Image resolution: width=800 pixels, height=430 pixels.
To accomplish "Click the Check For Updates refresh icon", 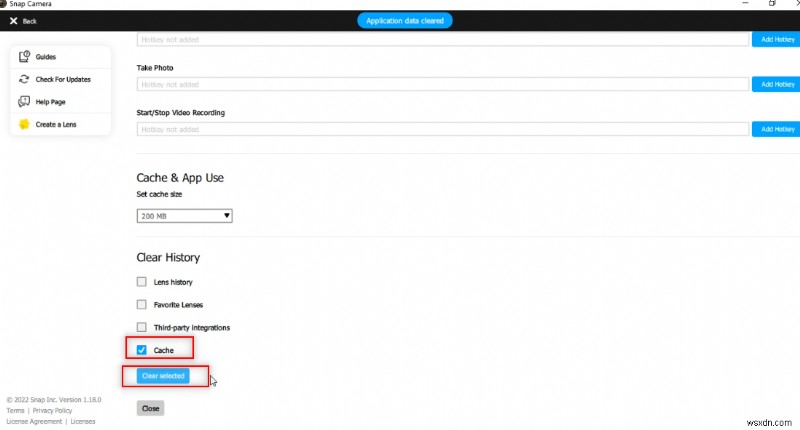I will tap(24, 79).
